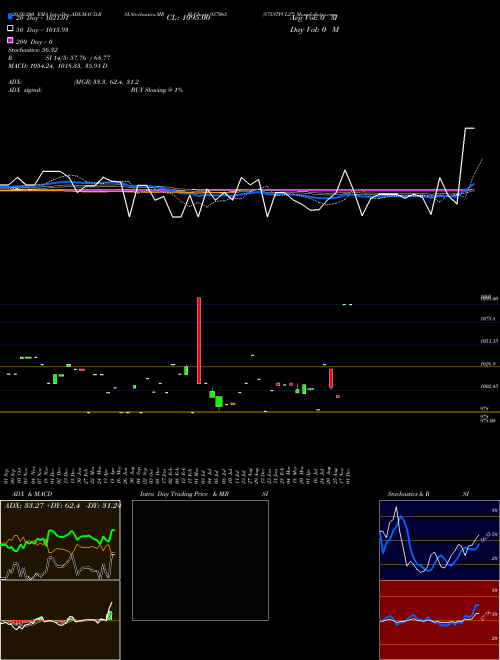The height and width of the screenshot is (660, 500).
Task: Click the 'ADX & MACD' panel title
Action: (x=32, y=494)
